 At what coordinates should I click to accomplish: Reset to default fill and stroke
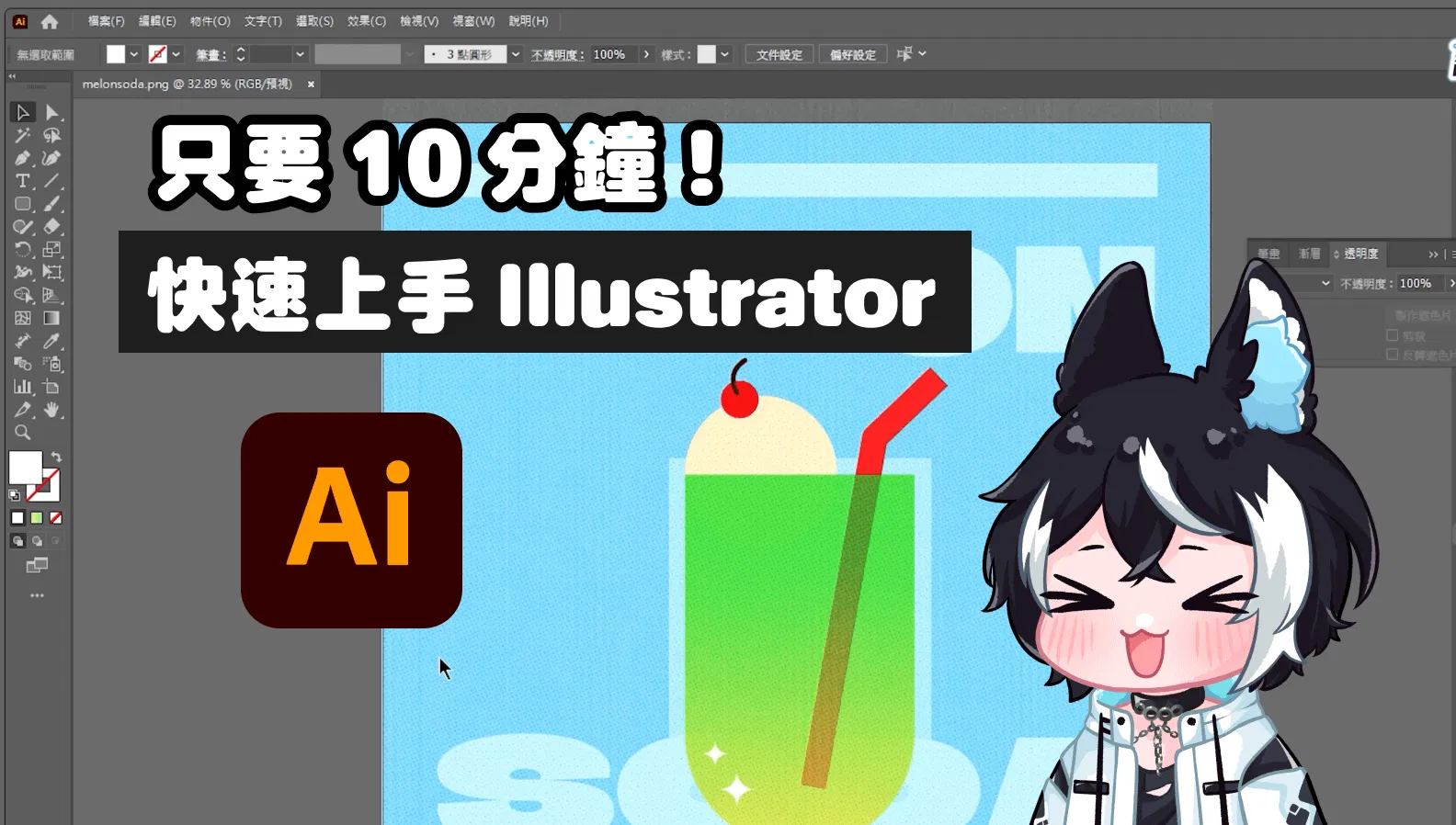(x=15, y=496)
